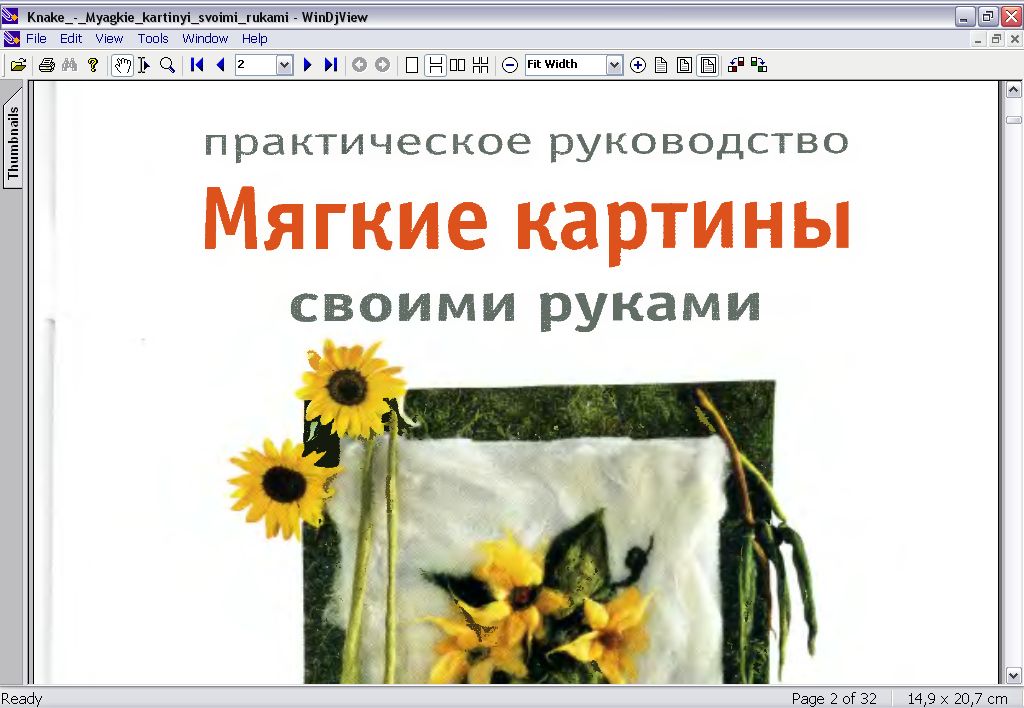
Task: Switch to continuous facing pages layout
Action: [x=481, y=65]
